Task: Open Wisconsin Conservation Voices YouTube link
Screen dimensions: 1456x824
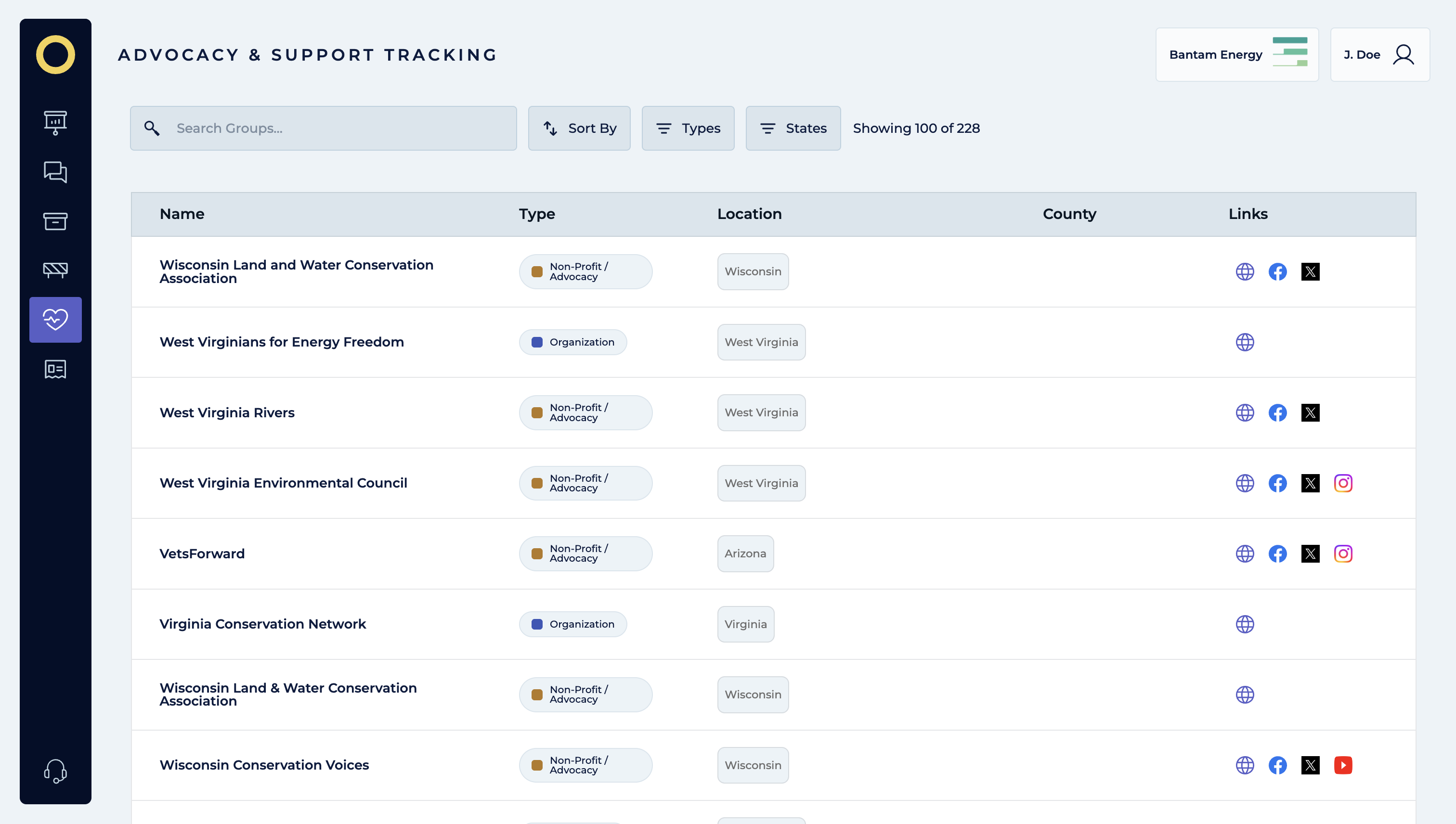Action: pos(1343,765)
